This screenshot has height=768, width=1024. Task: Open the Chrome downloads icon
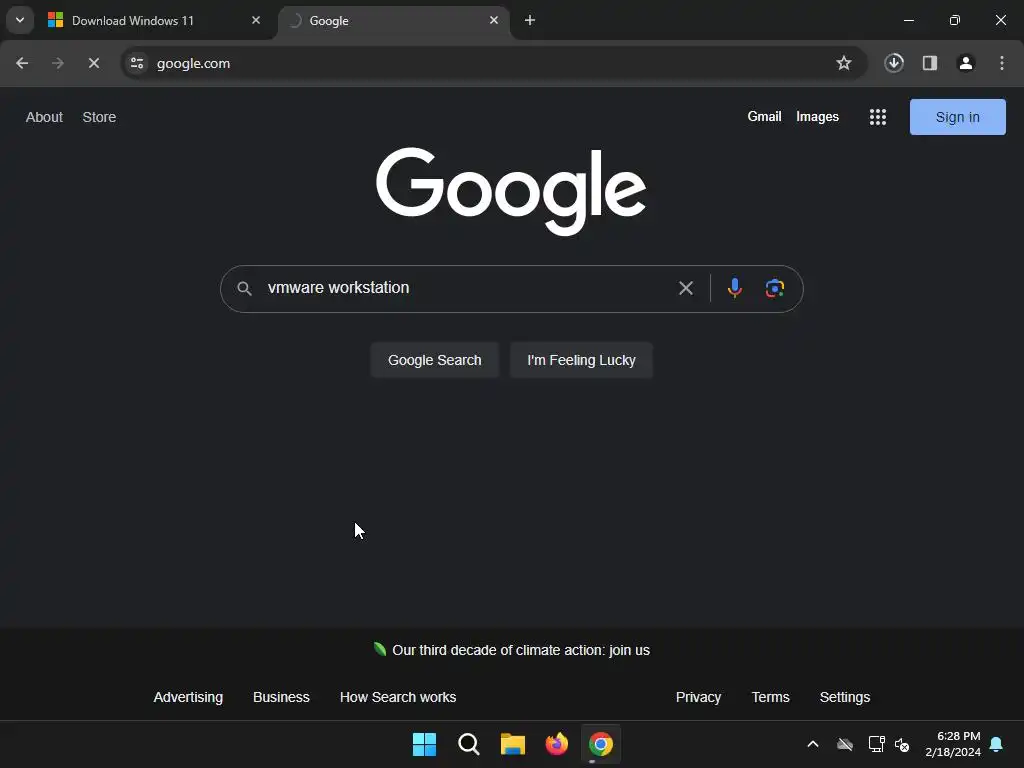pos(894,63)
